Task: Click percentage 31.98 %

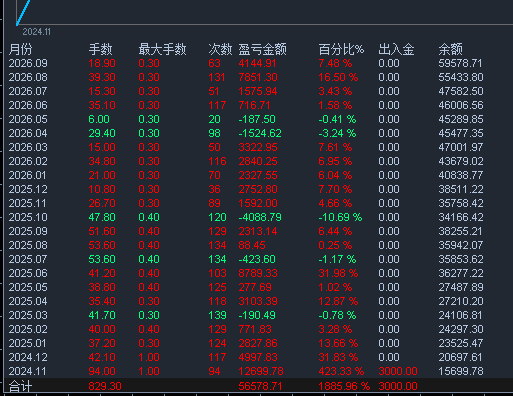Action: pos(338,273)
